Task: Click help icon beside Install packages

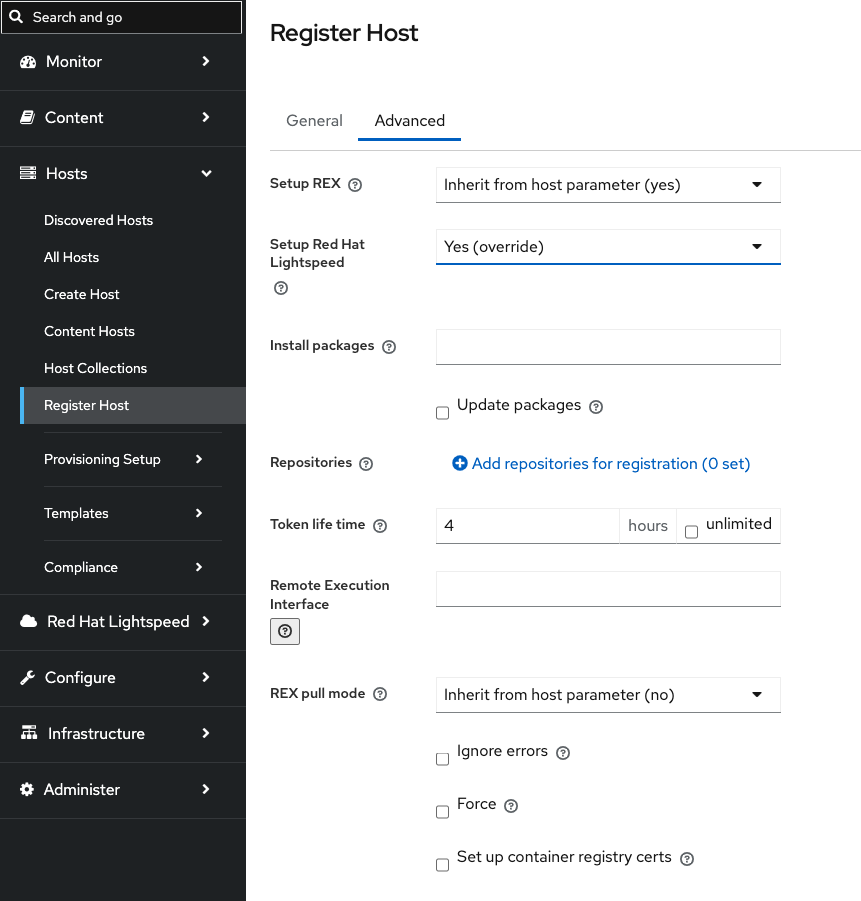Action: point(389,347)
